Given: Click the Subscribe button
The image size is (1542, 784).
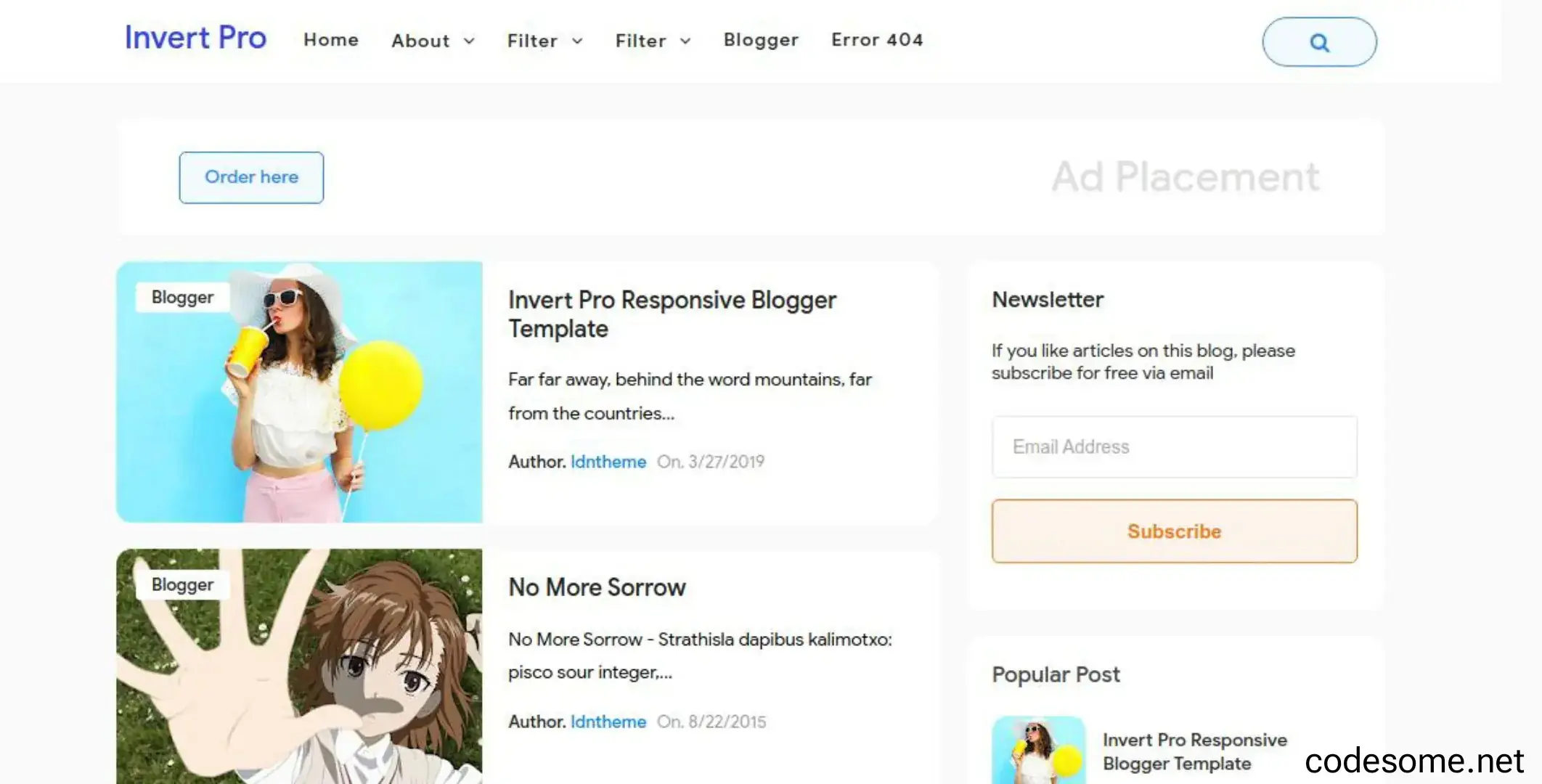Looking at the screenshot, I should 1174,531.
